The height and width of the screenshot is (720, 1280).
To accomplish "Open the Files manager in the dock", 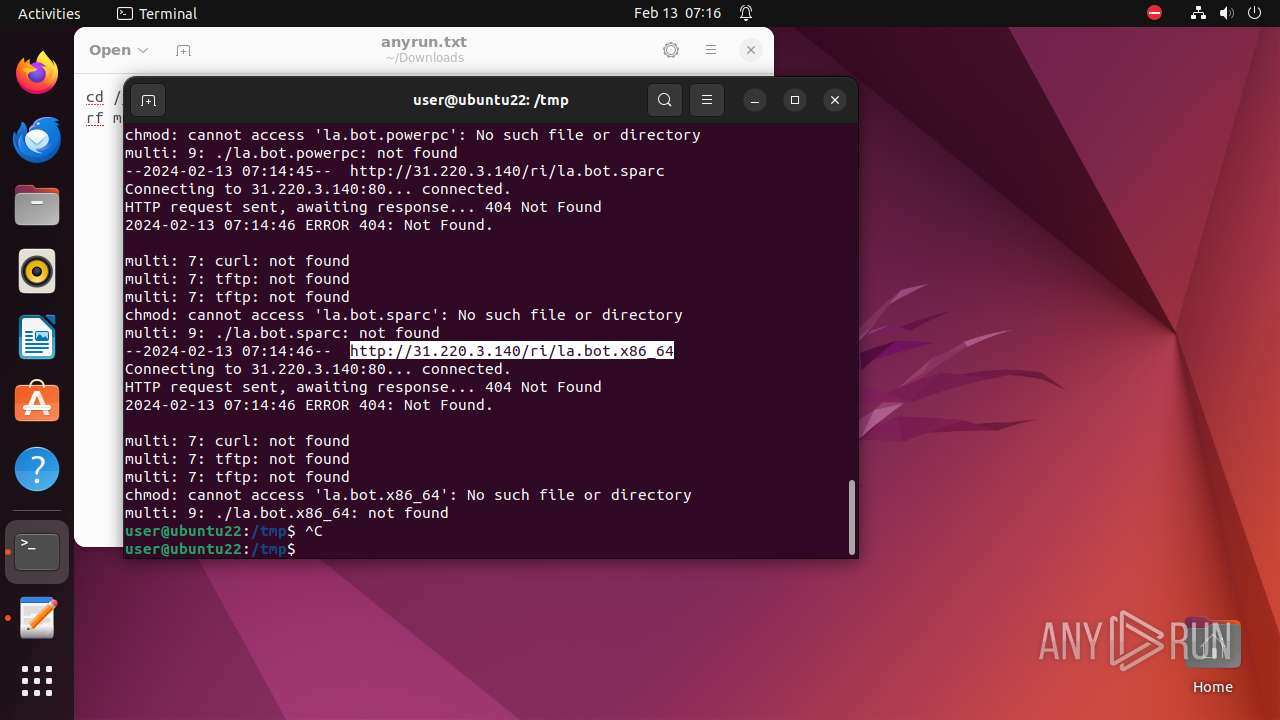I will click(x=37, y=205).
